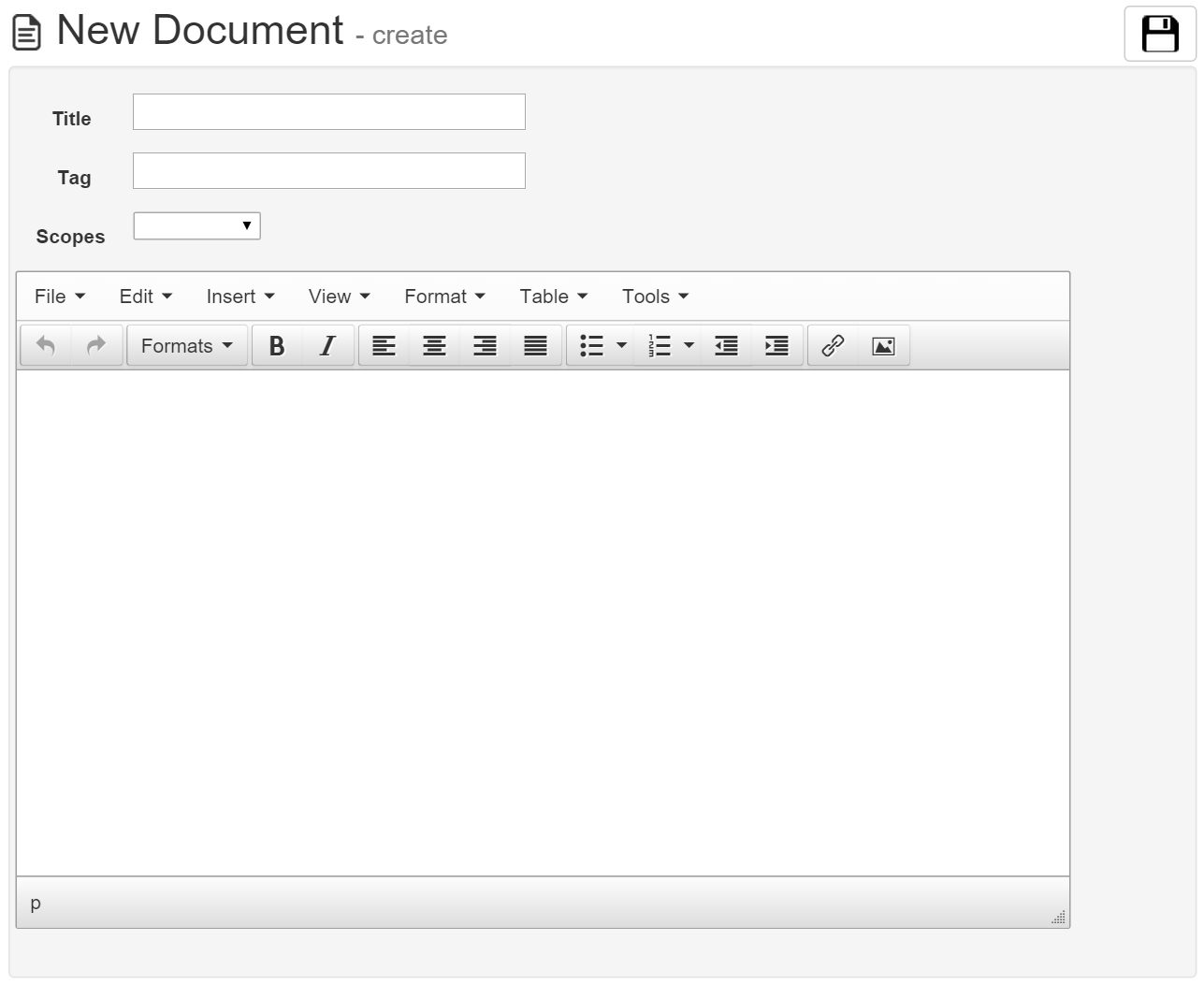The height and width of the screenshot is (984, 1204).
Task: Toggle italic formatting
Action: [327, 346]
